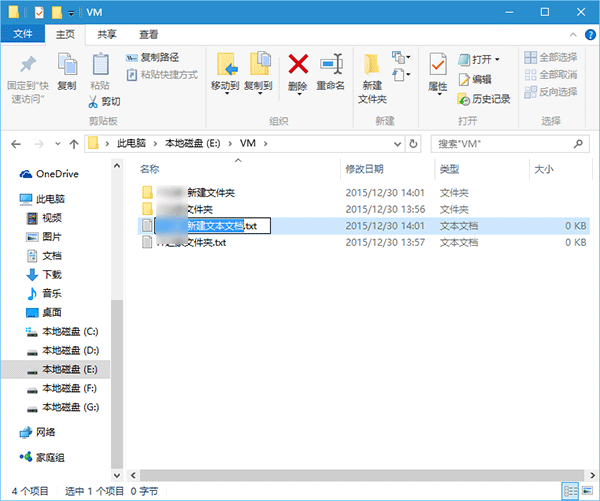Switch to the Home (主页) tab
This screenshot has height=501, width=600.
65,34
